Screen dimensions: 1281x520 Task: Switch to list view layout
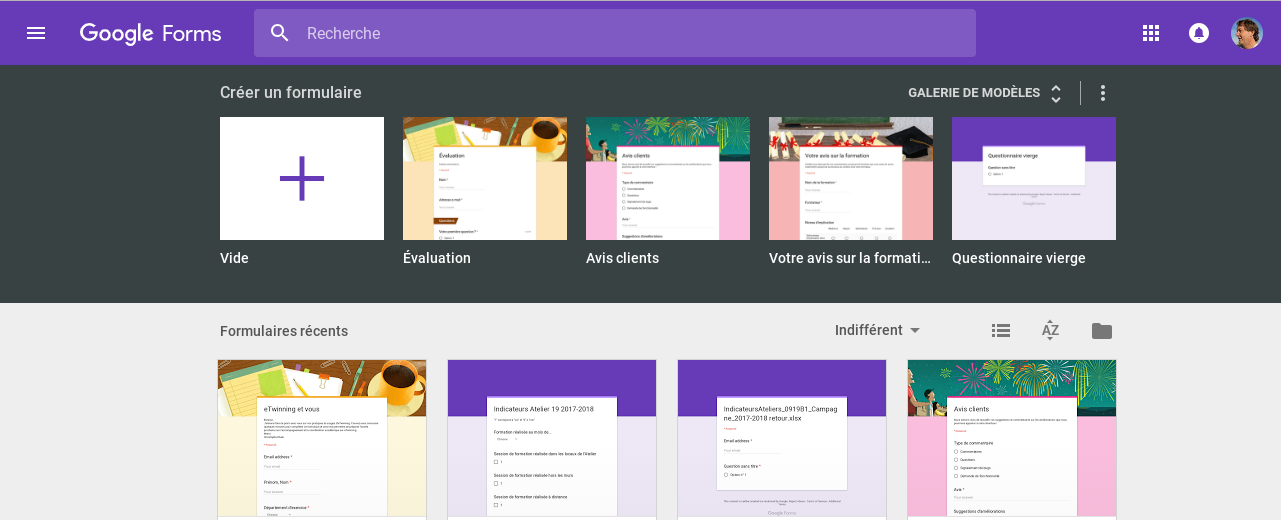coord(1000,331)
